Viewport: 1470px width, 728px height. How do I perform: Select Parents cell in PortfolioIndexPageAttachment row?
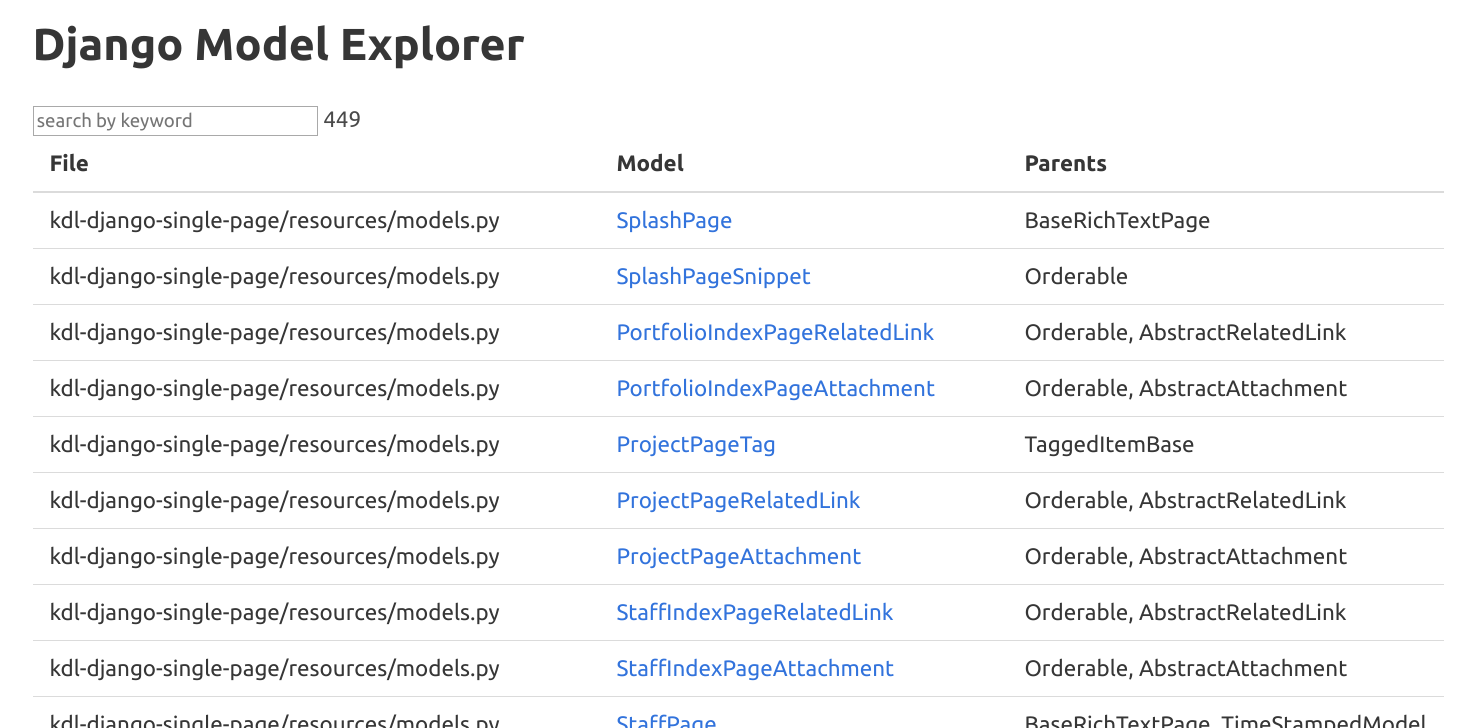(1186, 389)
